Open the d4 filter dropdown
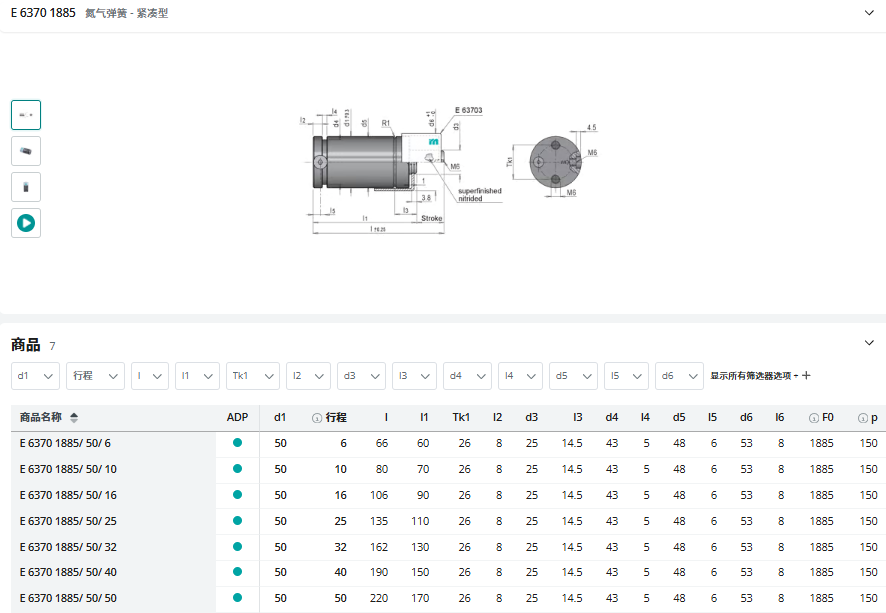Viewport: 886px width, 613px height. tap(467, 376)
